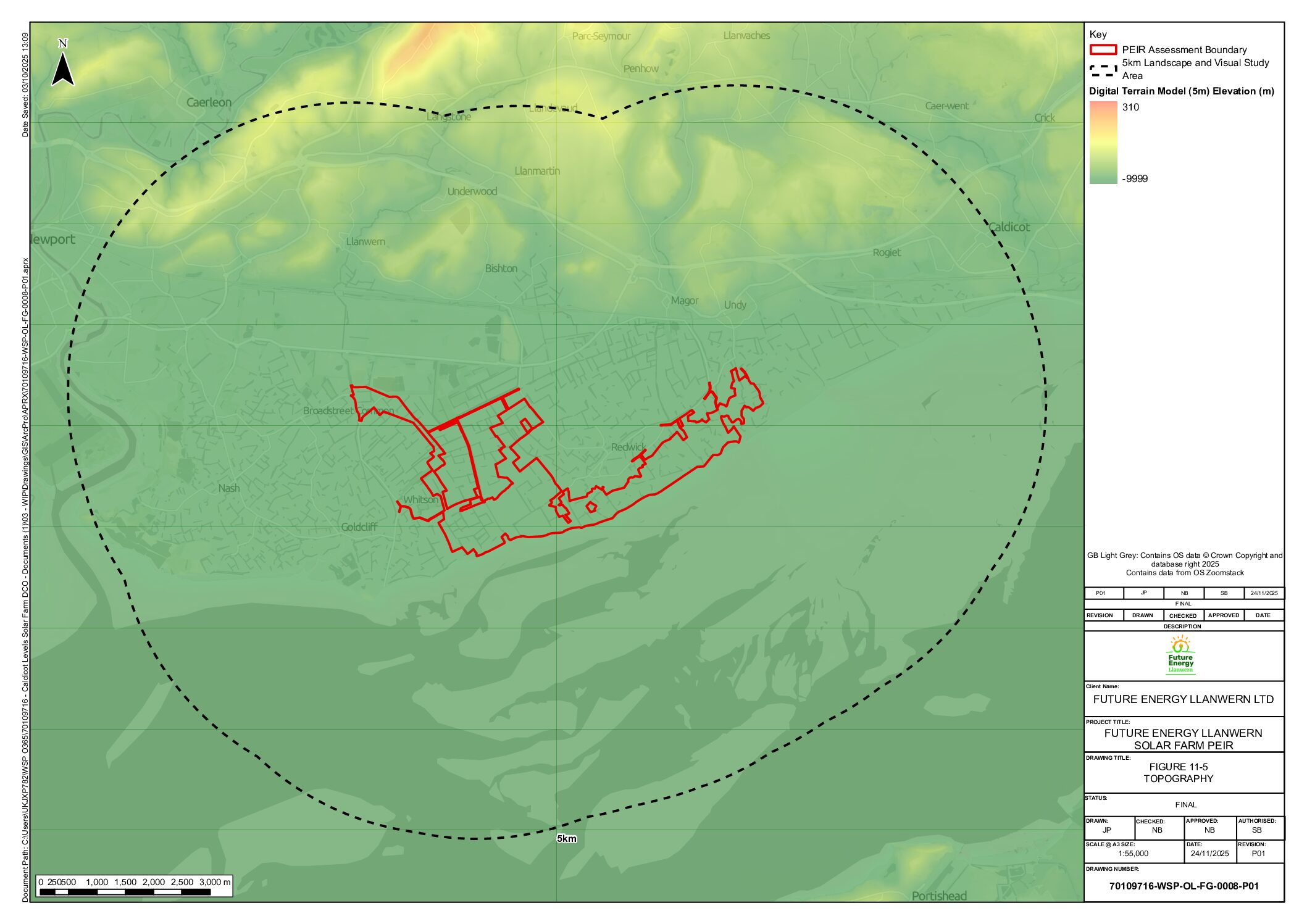
Task: Click the PEIR Assessment Boundary legend symbol
Action: pyautogui.click(x=1105, y=51)
